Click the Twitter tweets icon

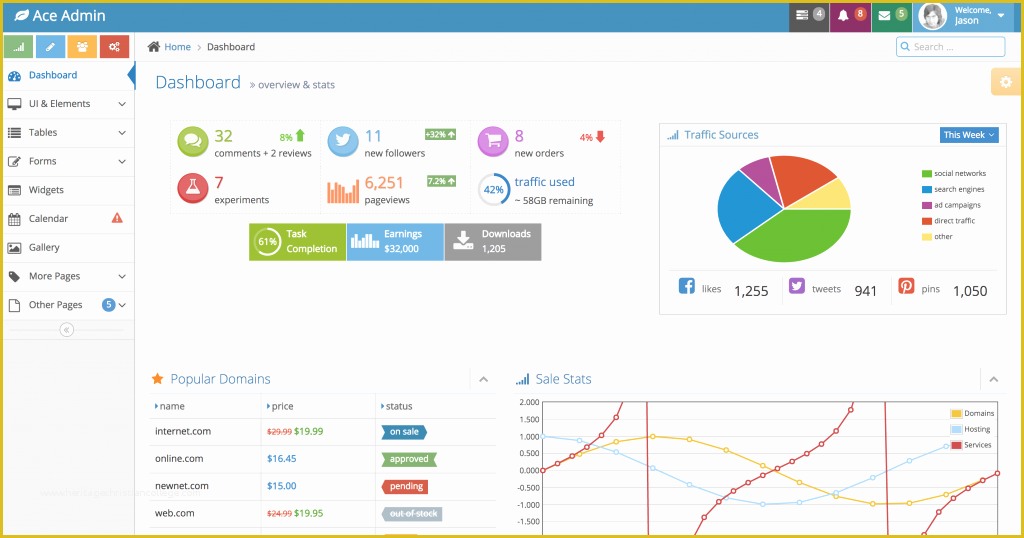(797, 286)
